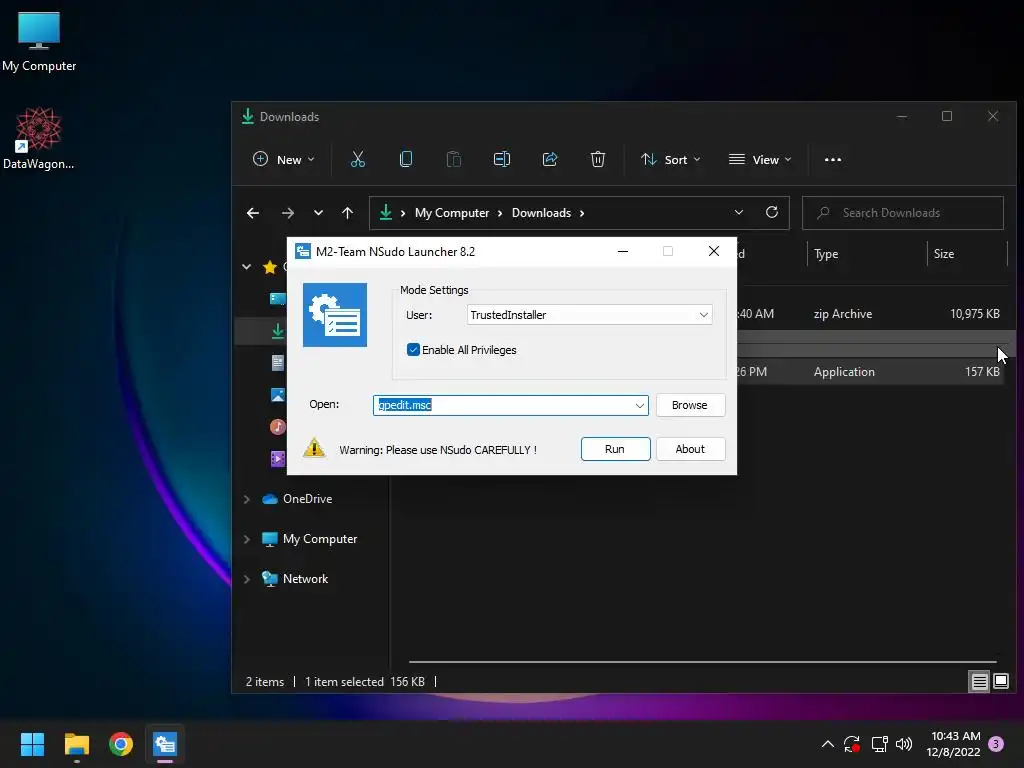Select the Downloads arrow icon in sidebar
The height and width of the screenshot is (768, 1024).
(278, 331)
